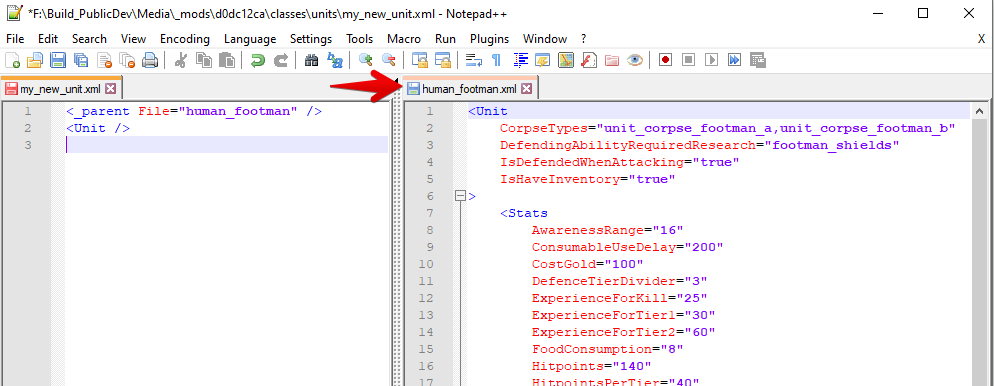Image resolution: width=994 pixels, height=386 pixels.
Task: Toggle the Document Map panel icon
Action: 565,60
